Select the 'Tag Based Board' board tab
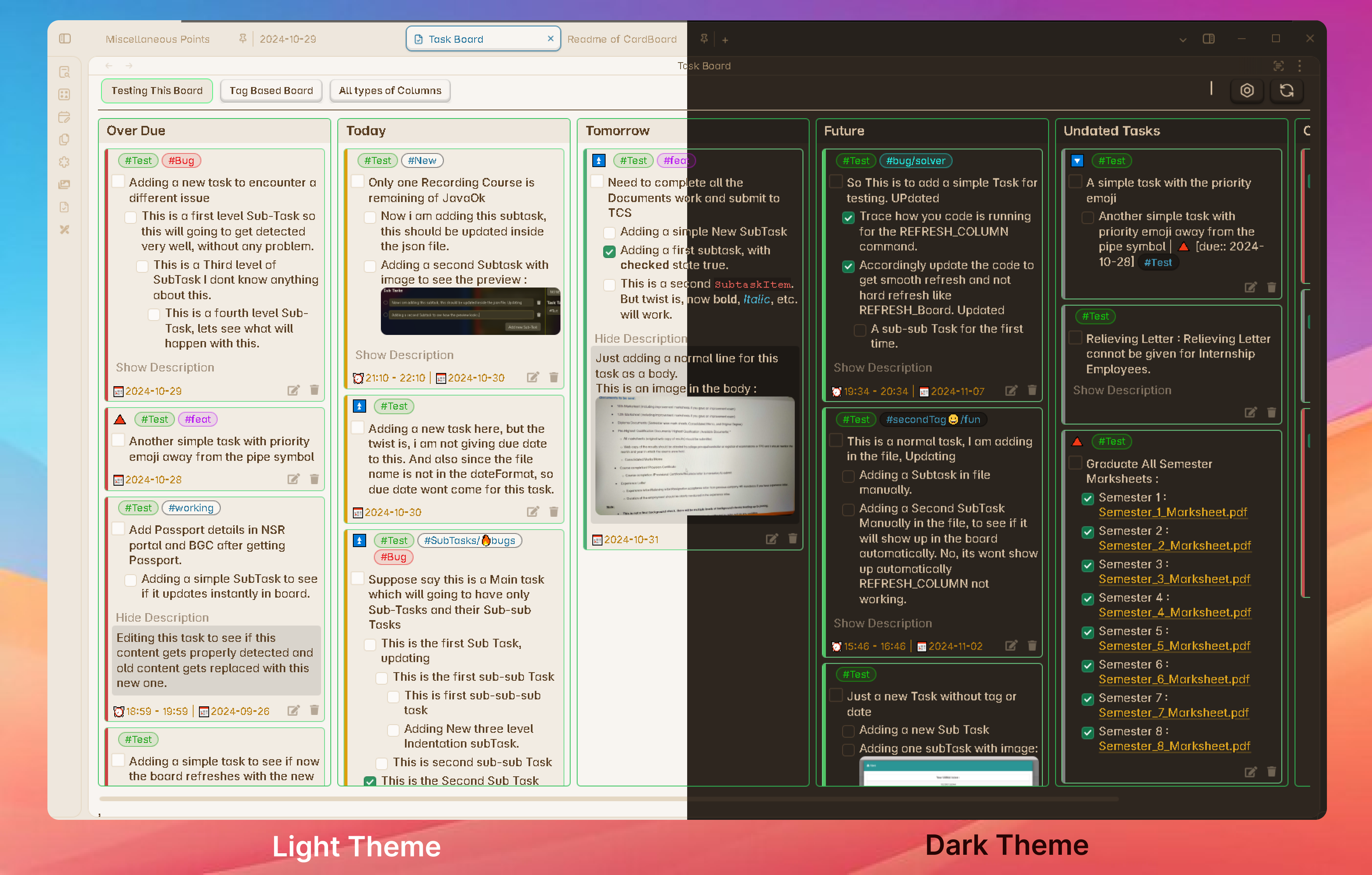This screenshot has width=1372, height=875. click(x=271, y=90)
